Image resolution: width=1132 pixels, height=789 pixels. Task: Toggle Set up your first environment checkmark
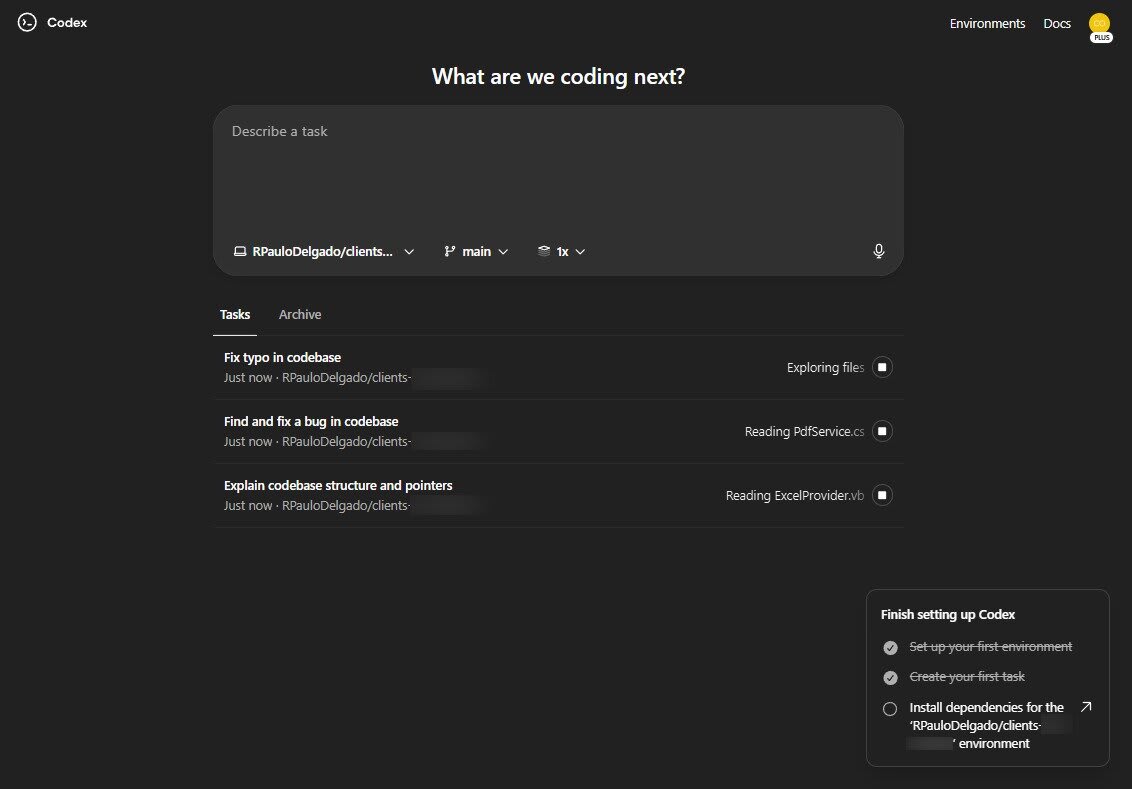pos(890,648)
